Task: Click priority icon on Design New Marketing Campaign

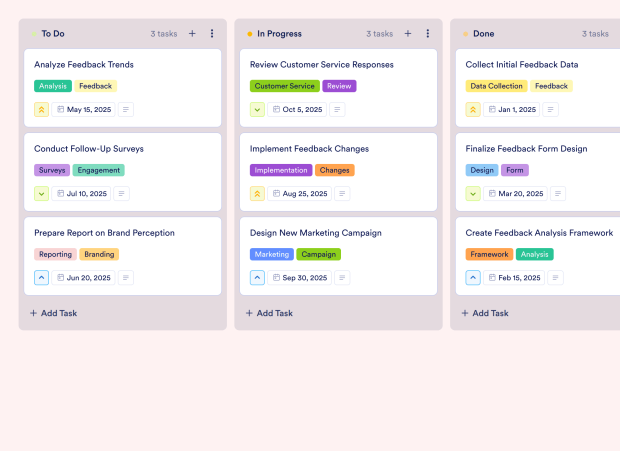Action: click(257, 278)
